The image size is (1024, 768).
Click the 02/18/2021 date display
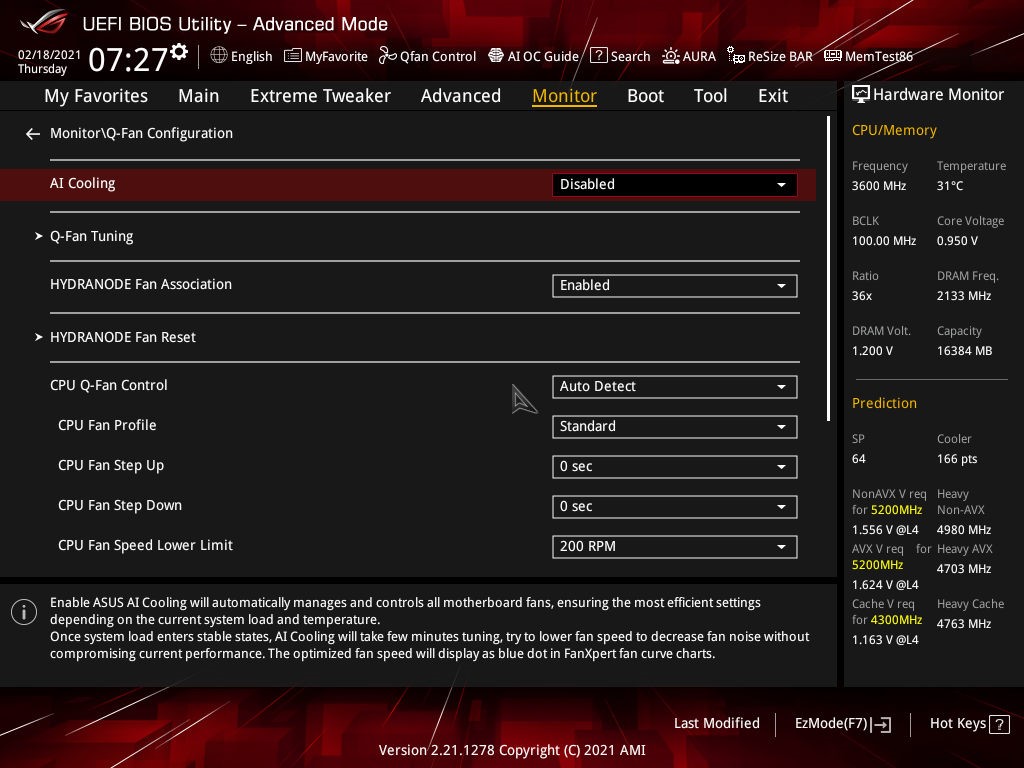point(49,55)
